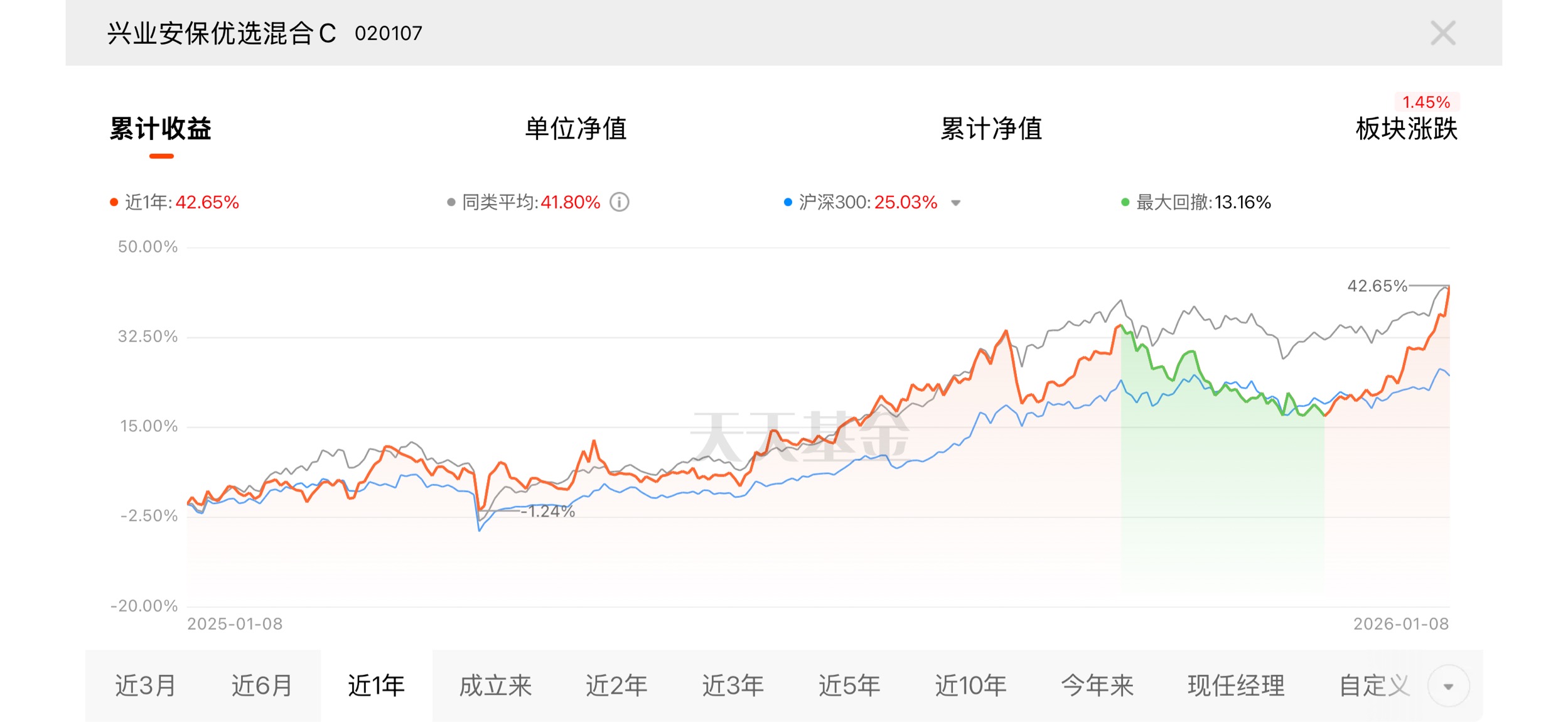
Task: Open info icon beside 同类平均
Action: (619, 202)
